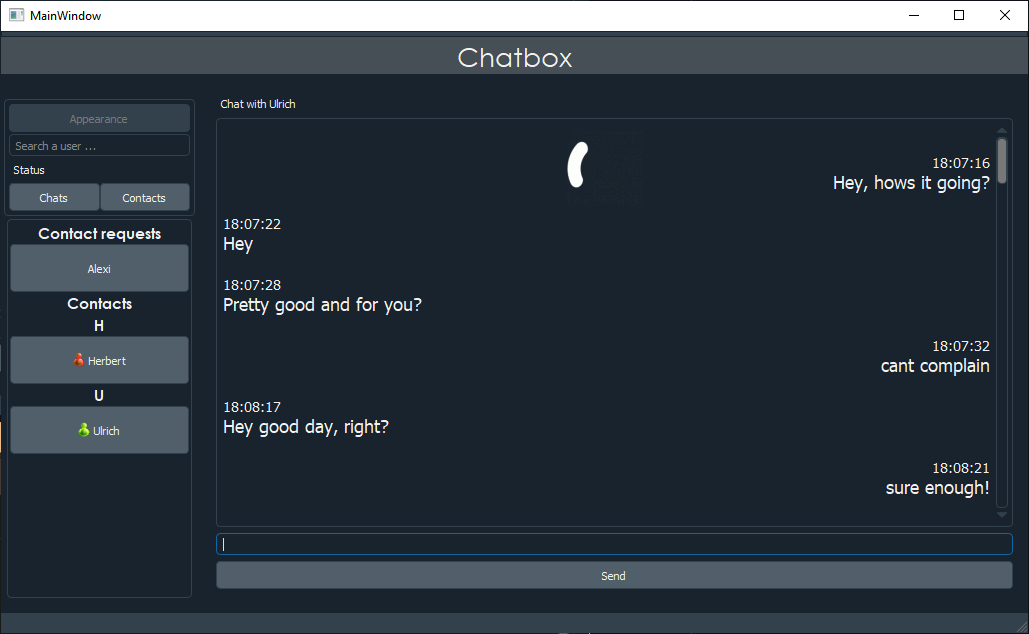Click the Chatbox title banner

pos(514,57)
